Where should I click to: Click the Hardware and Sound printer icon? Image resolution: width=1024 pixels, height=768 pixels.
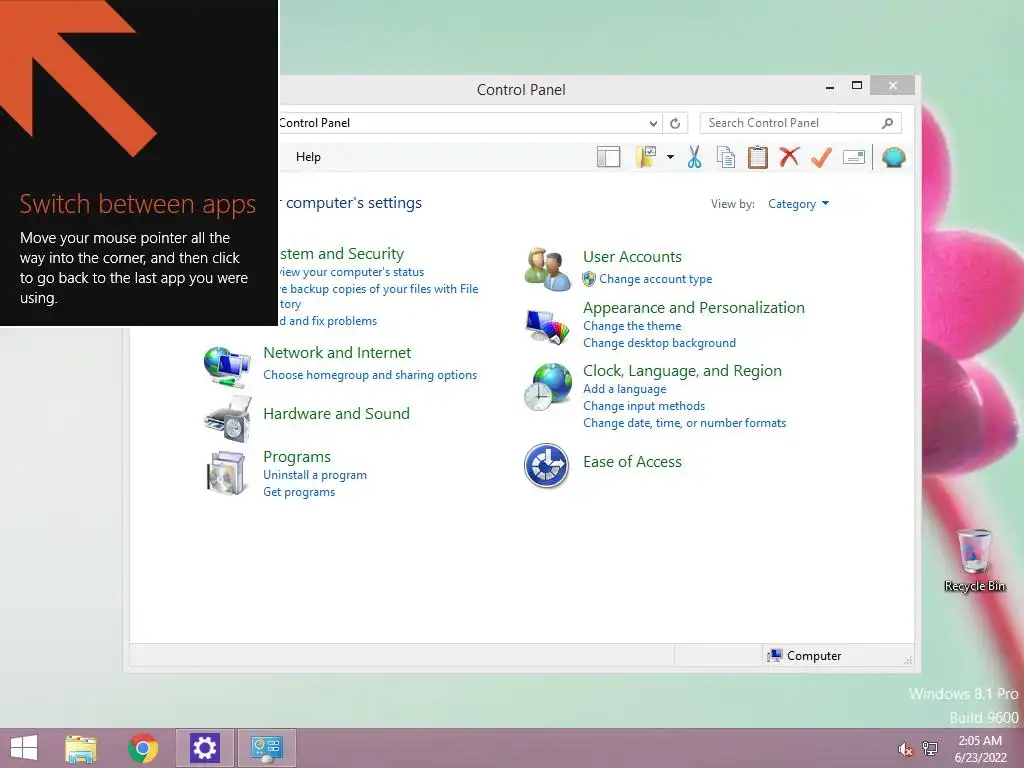click(x=227, y=419)
